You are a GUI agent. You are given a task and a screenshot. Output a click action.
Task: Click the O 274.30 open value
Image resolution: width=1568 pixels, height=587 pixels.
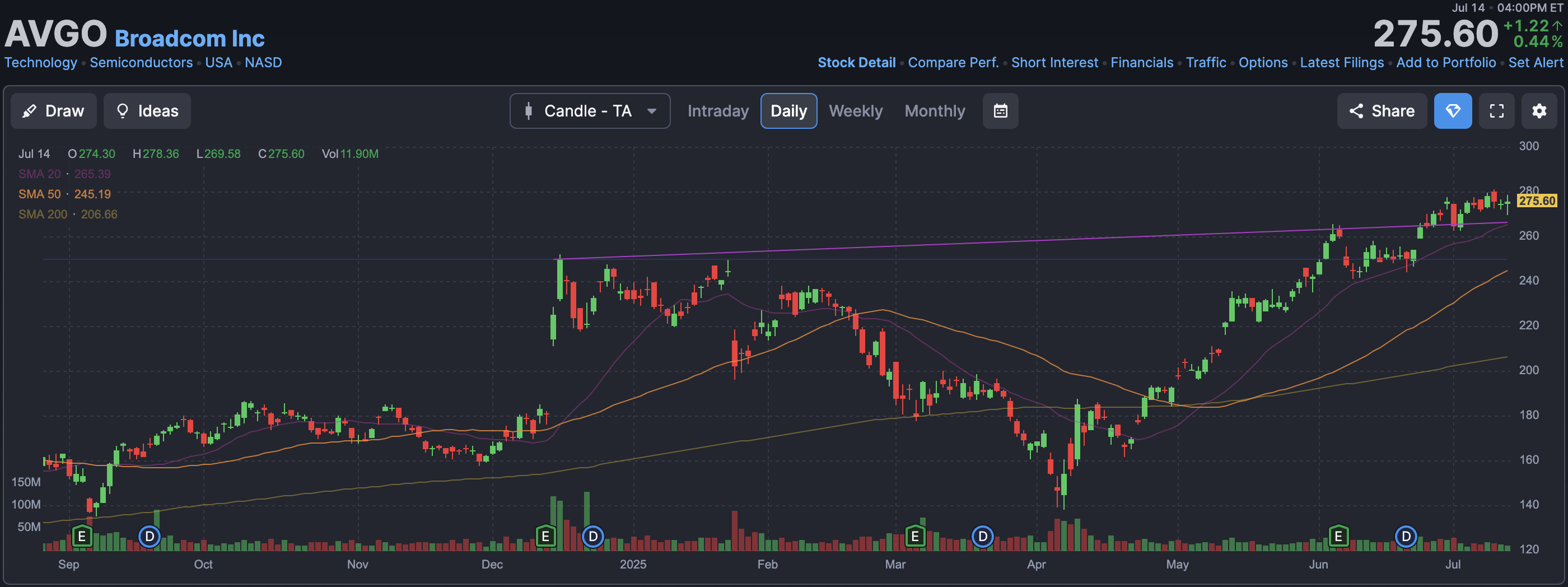pos(91,154)
